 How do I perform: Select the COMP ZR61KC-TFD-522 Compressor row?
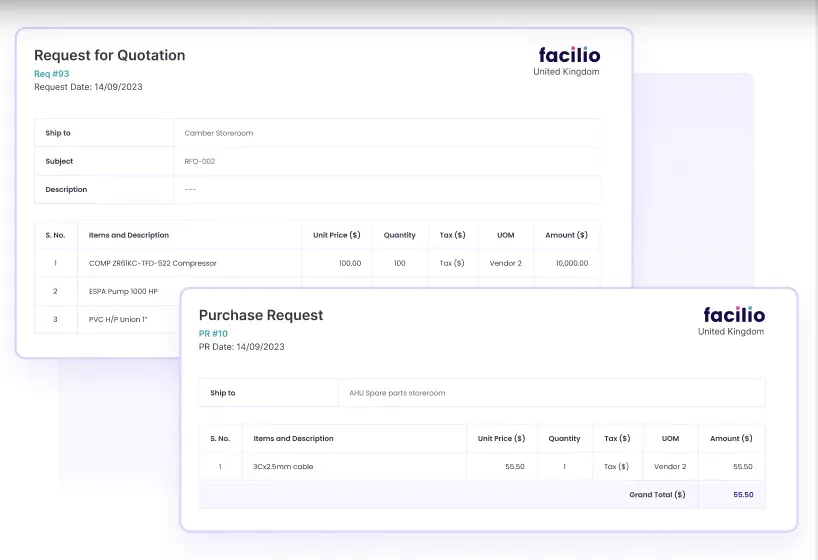pyautogui.click(x=152, y=263)
